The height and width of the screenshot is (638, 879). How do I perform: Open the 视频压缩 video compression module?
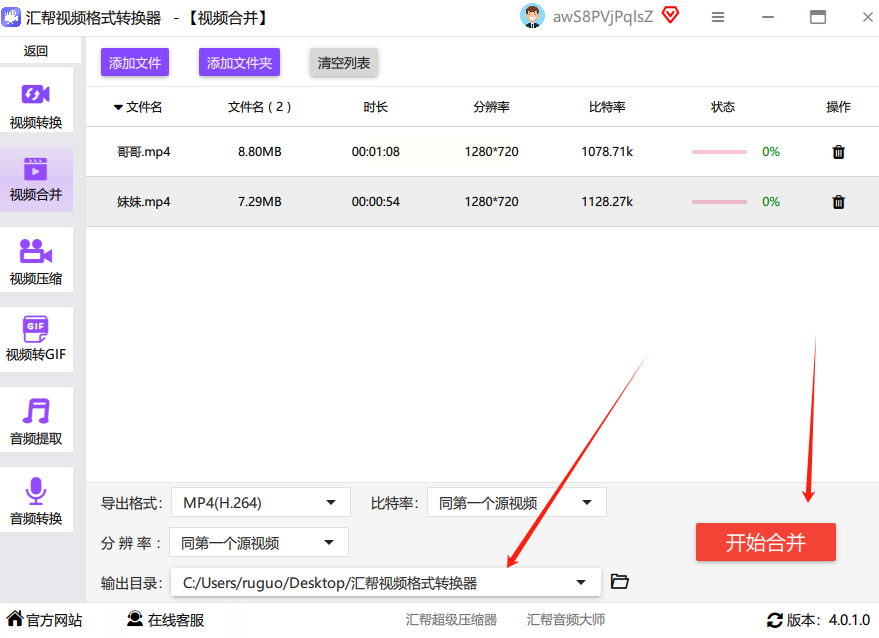click(x=36, y=260)
